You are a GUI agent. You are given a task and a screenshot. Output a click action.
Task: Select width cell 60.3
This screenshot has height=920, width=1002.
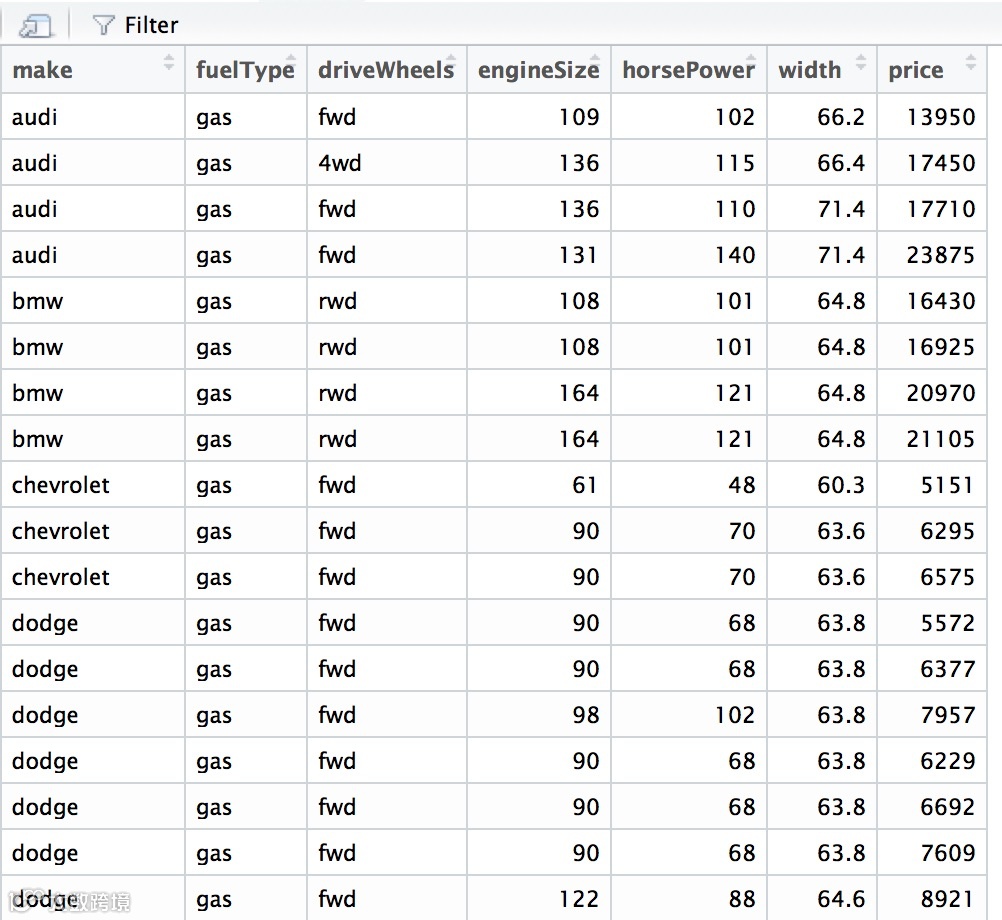click(x=822, y=485)
